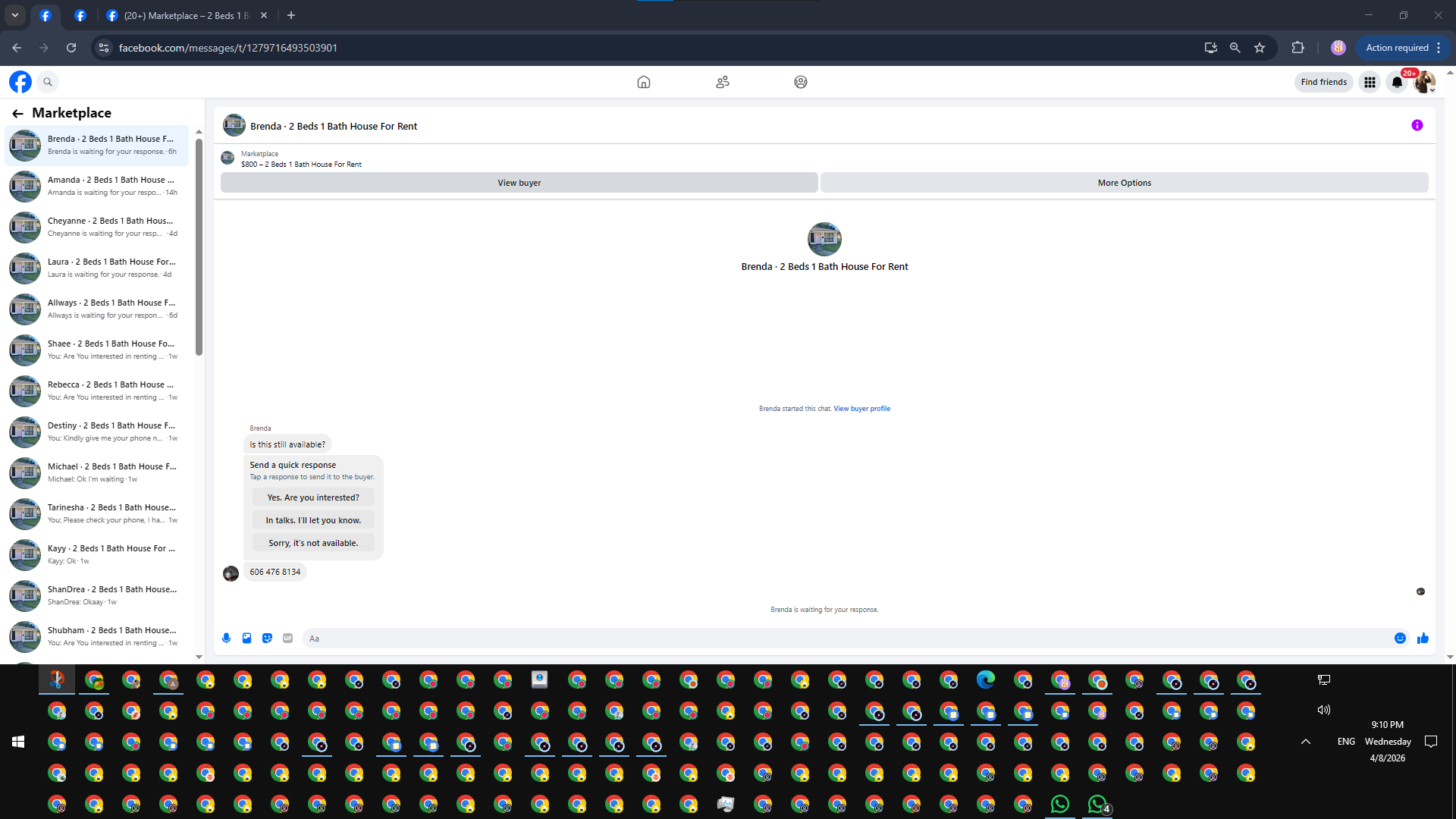Open the Facebook notifications bell
The width and height of the screenshot is (1456, 819).
tap(1397, 82)
